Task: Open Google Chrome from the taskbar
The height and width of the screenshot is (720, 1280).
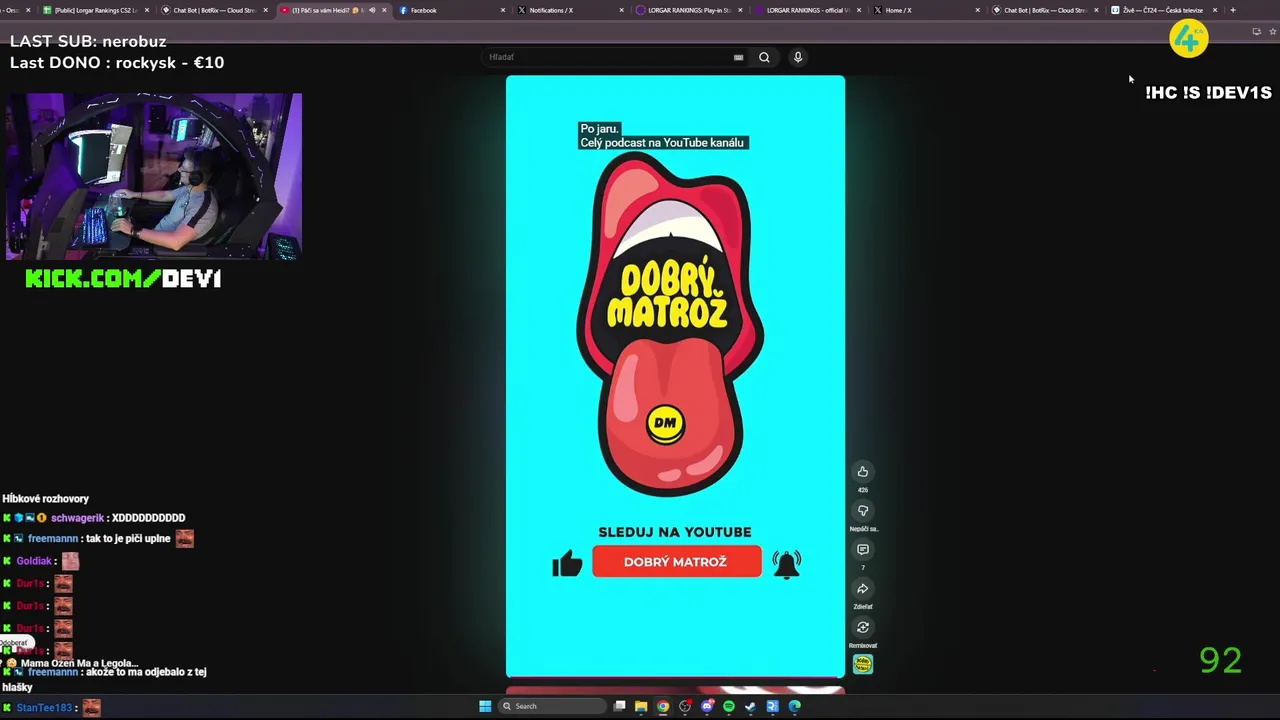Action: (x=663, y=706)
